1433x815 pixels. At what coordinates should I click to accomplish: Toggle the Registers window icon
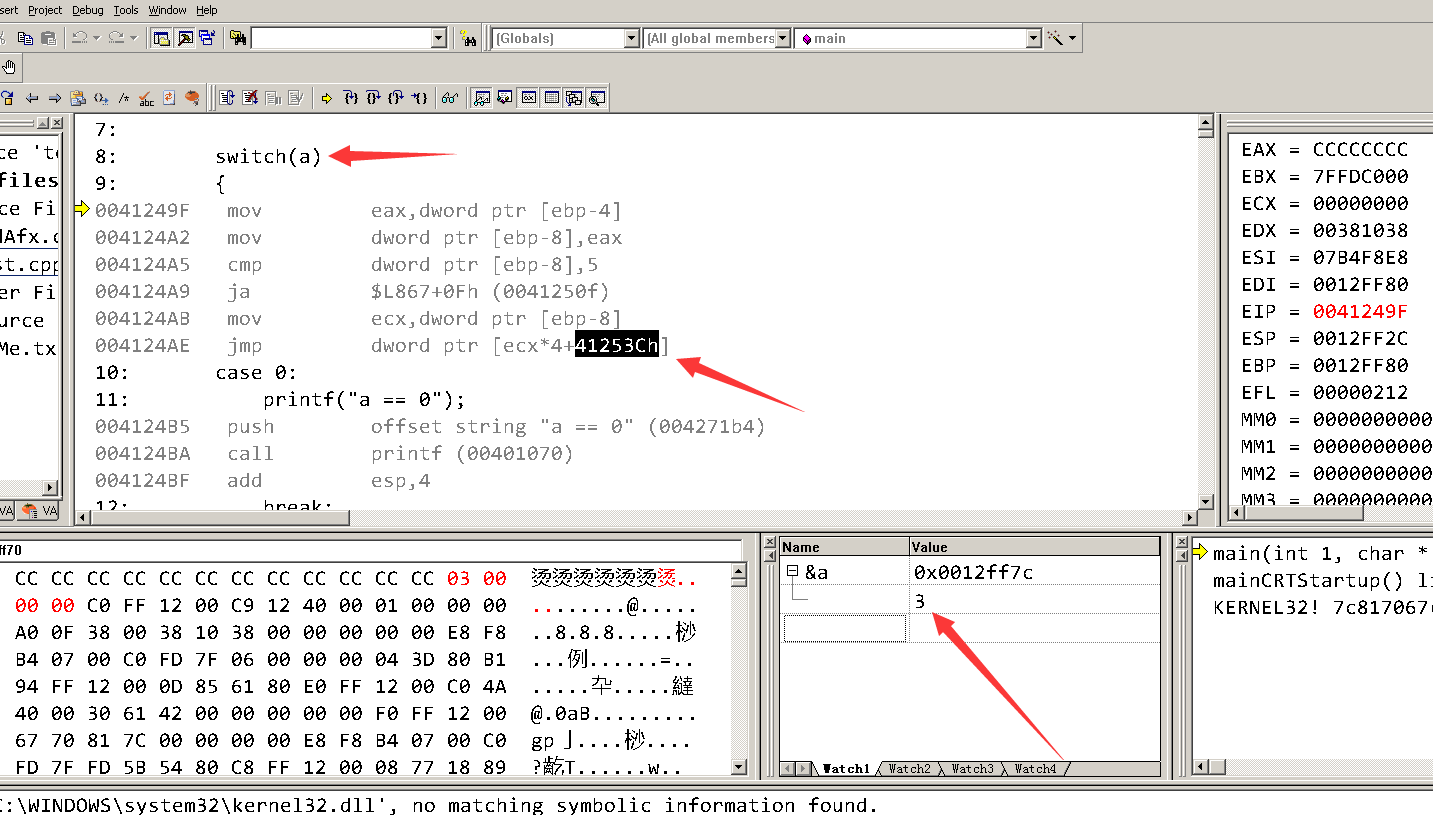(528, 98)
